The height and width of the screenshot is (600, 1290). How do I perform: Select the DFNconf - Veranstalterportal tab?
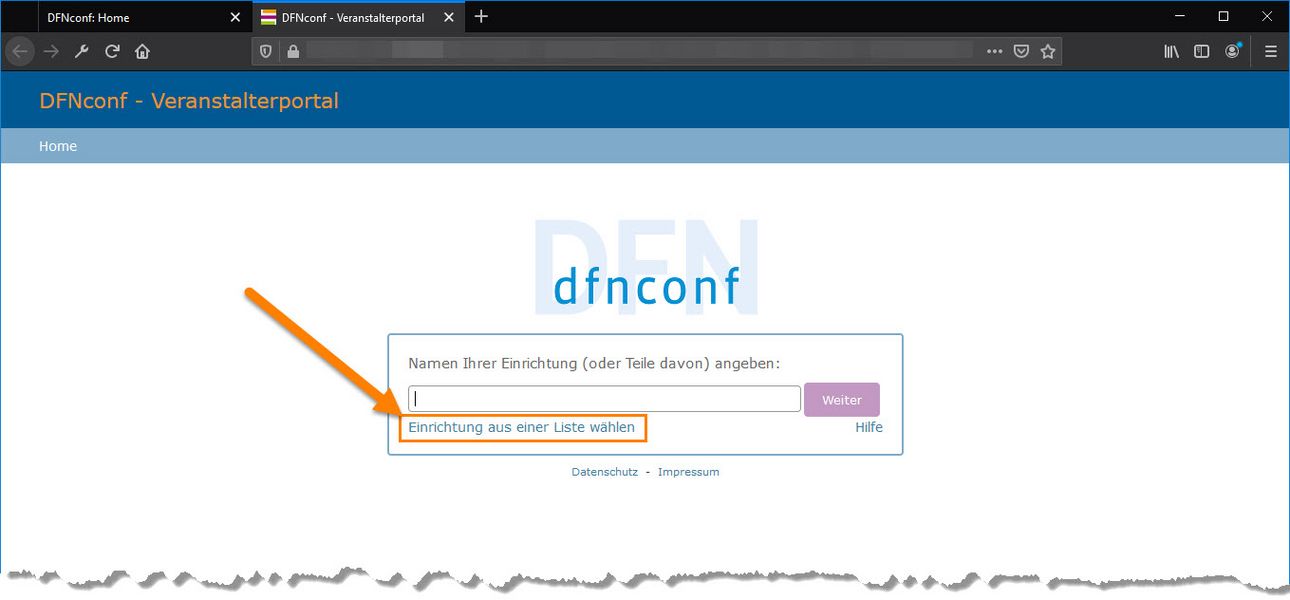point(357,17)
